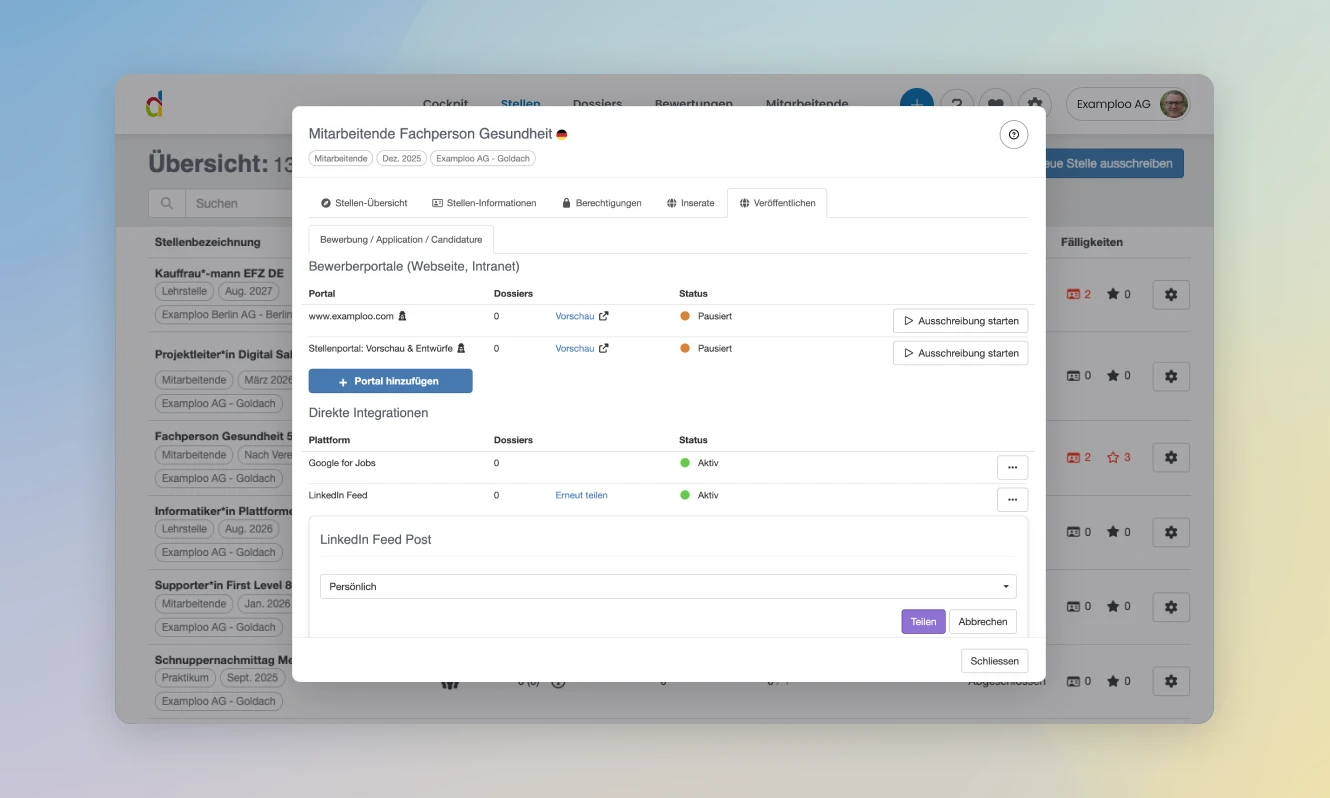Image resolution: width=1330 pixels, height=798 pixels.
Task: Click the Sept. 2025 tag in the background list
Action: pyautogui.click(x=252, y=677)
